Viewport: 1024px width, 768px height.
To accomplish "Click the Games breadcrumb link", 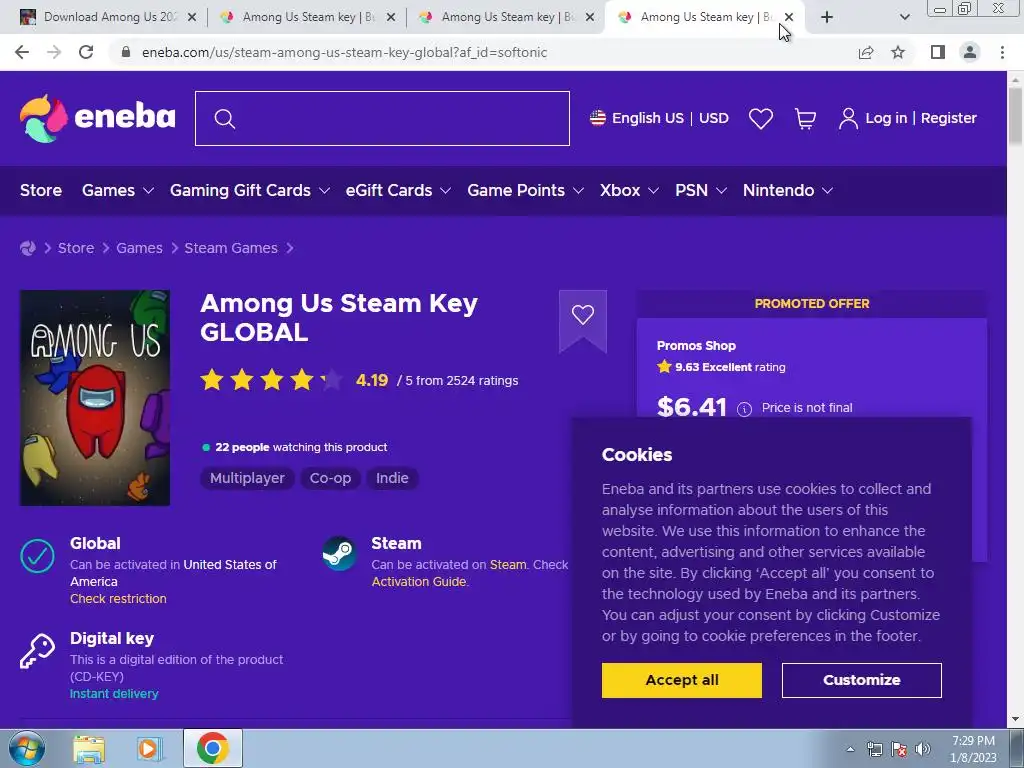I will 139,248.
